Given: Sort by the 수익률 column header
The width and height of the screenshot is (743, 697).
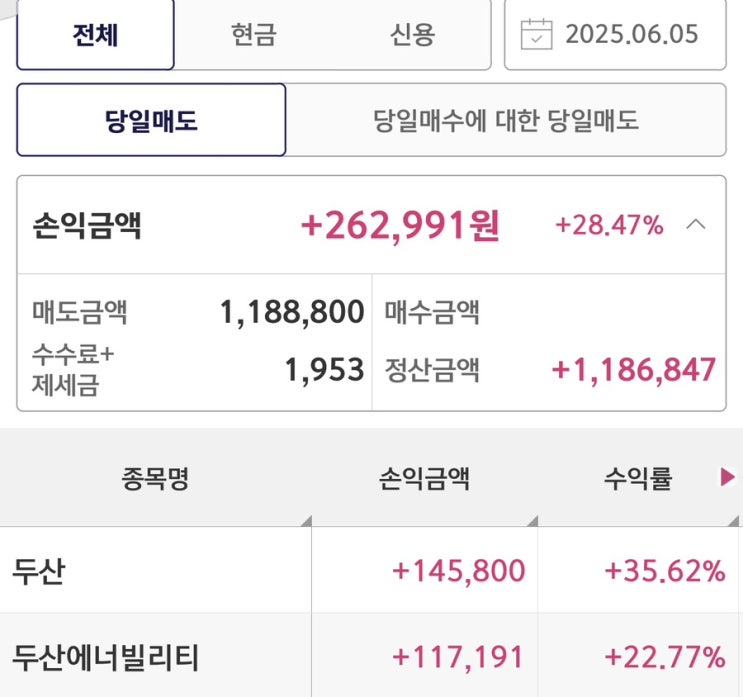Looking at the screenshot, I should point(637,479).
